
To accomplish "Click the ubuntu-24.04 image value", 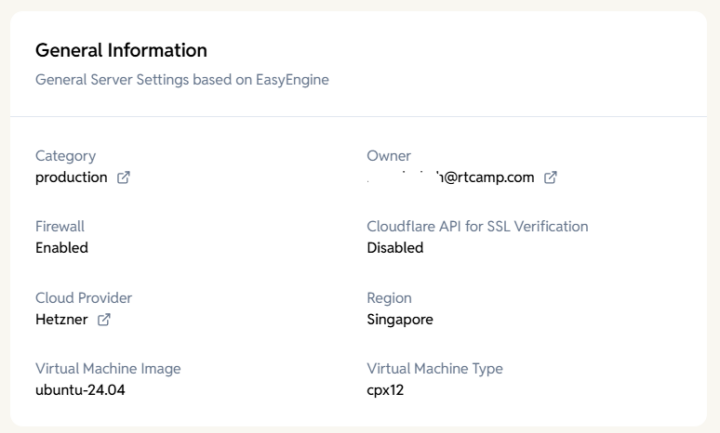I will coord(80,390).
